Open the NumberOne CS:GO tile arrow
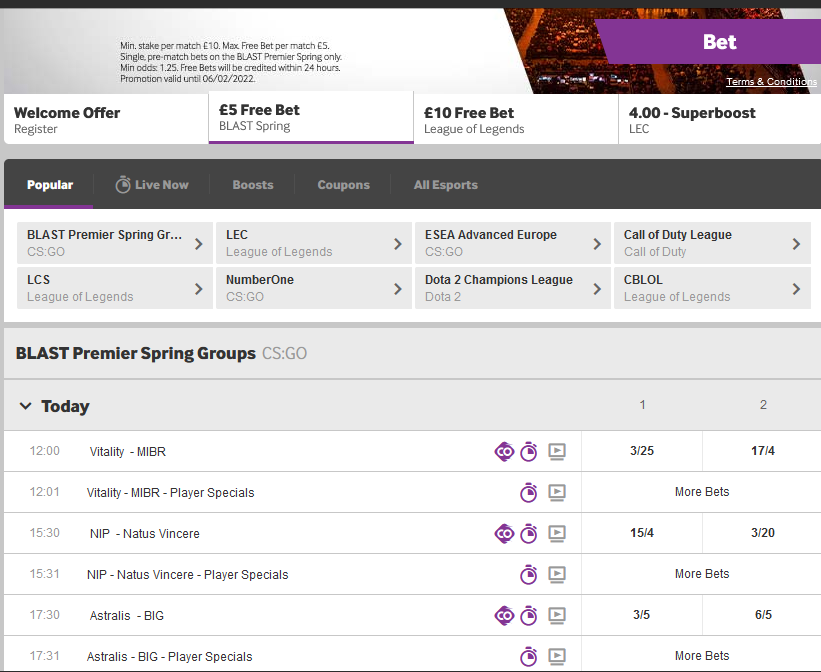Viewport: 821px width, 672px height. (397, 289)
